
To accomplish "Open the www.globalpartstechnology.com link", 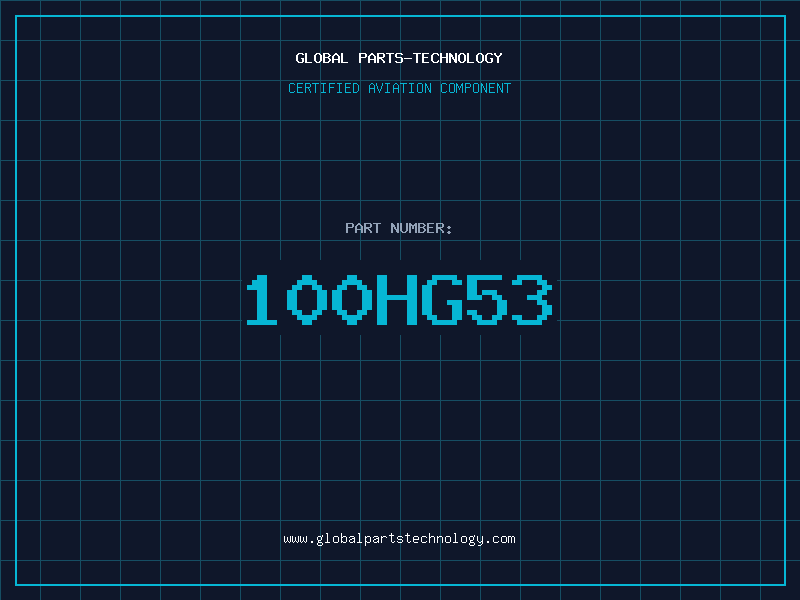I will (x=399, y=539).
